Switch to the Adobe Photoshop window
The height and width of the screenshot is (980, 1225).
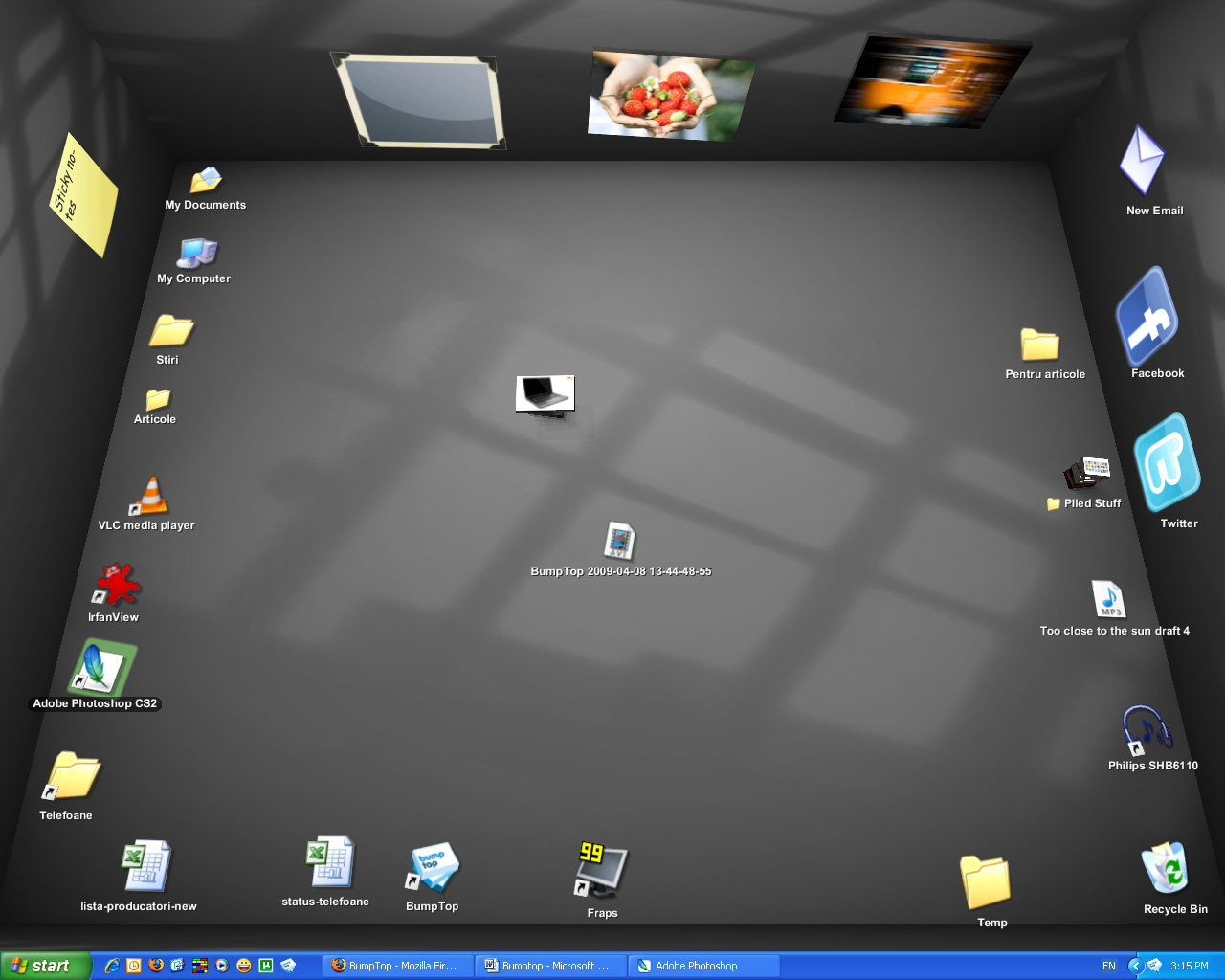(x=703, y=966)
